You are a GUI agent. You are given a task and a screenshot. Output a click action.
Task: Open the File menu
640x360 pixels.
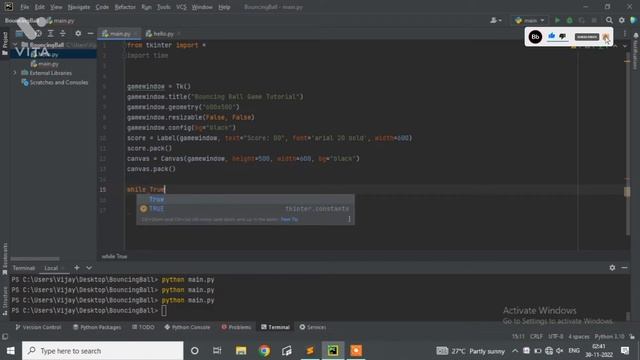click(24, 7)
